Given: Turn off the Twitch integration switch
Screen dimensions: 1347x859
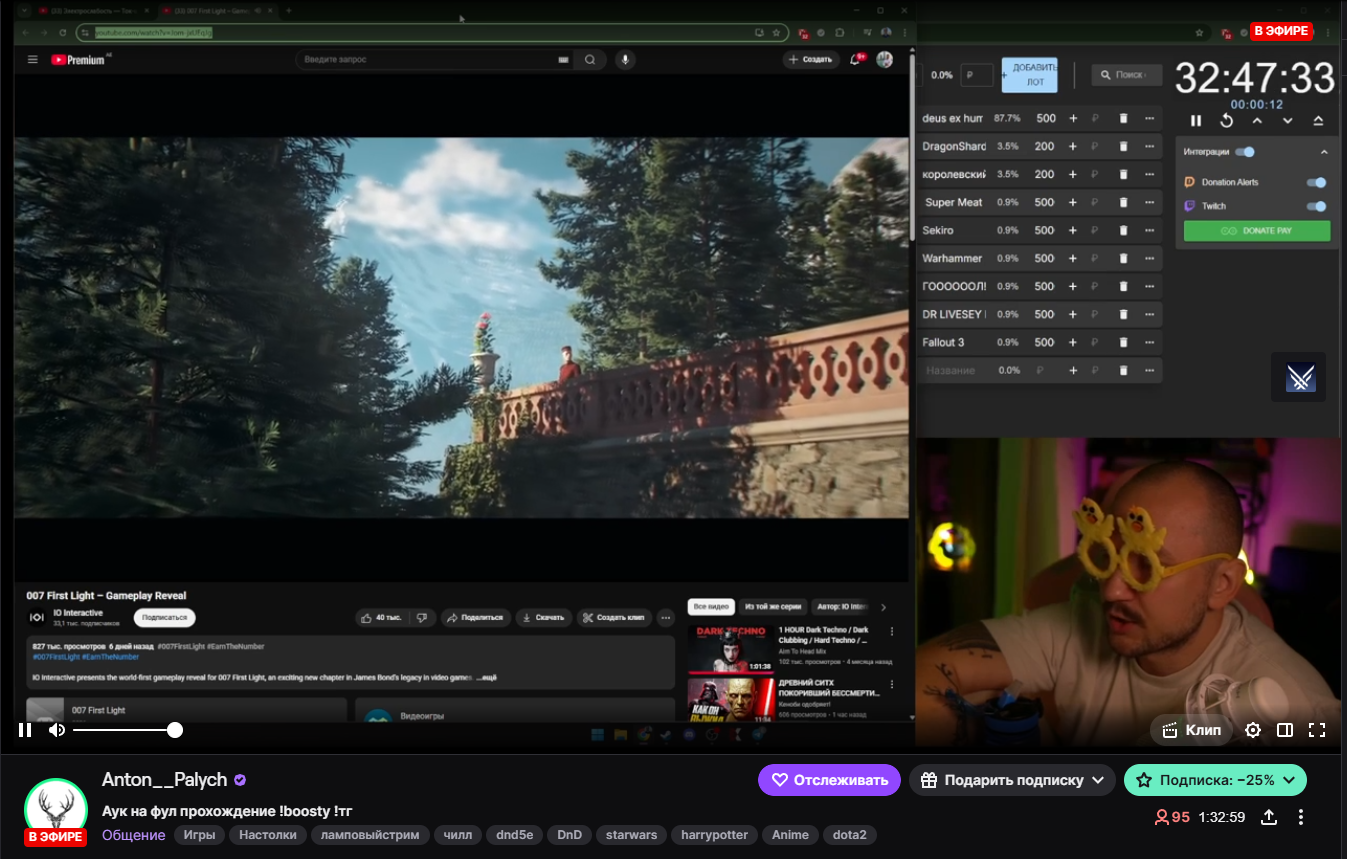Looking at the screenshot, I should click(x=1317, y=206).
